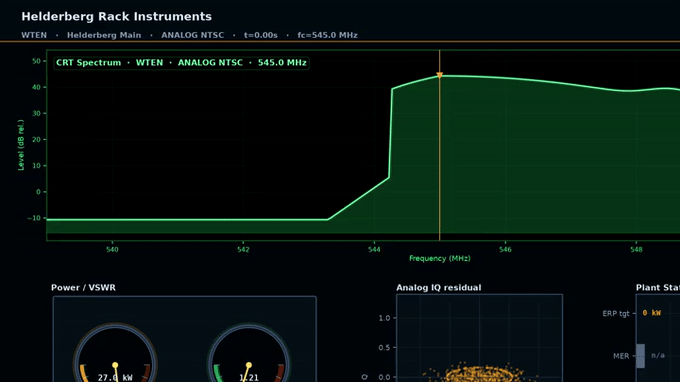Click the 'fc=545.0 MHz' center frequency readout
This screenshot has width=680, height=382.
click(327, 35)
